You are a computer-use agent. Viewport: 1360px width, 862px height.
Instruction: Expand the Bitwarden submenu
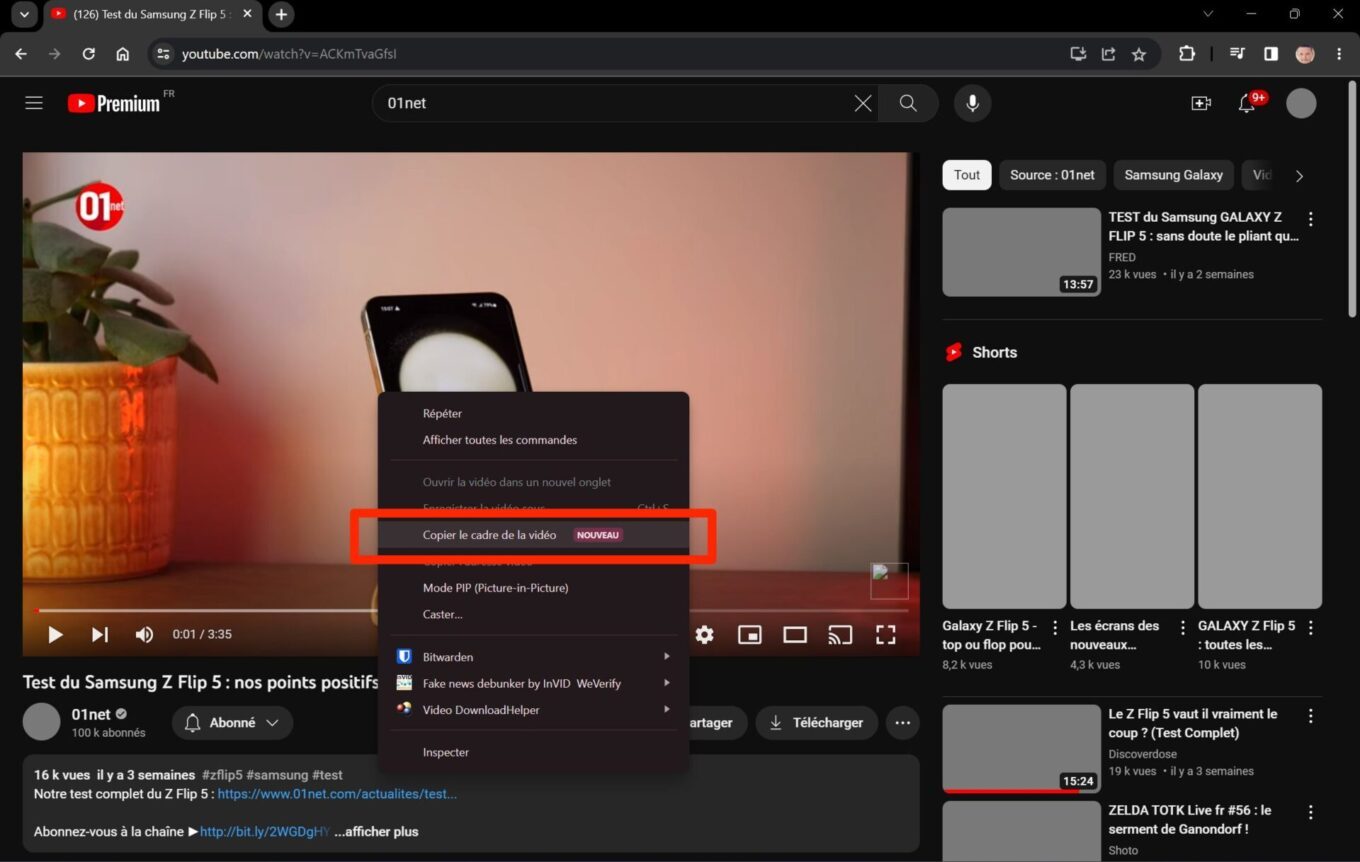[x=534, y=657]
